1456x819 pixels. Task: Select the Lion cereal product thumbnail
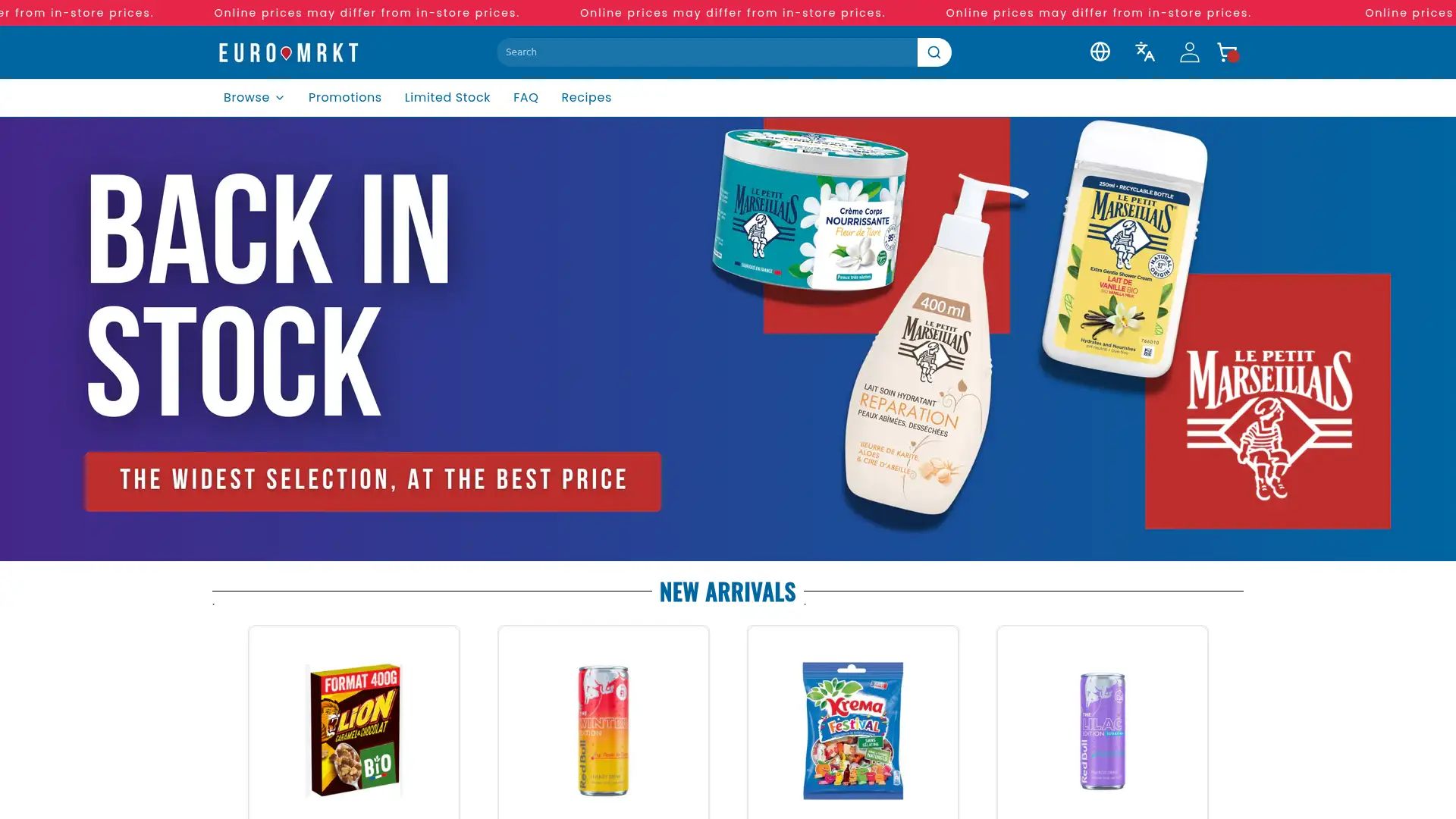coord(353,730)
